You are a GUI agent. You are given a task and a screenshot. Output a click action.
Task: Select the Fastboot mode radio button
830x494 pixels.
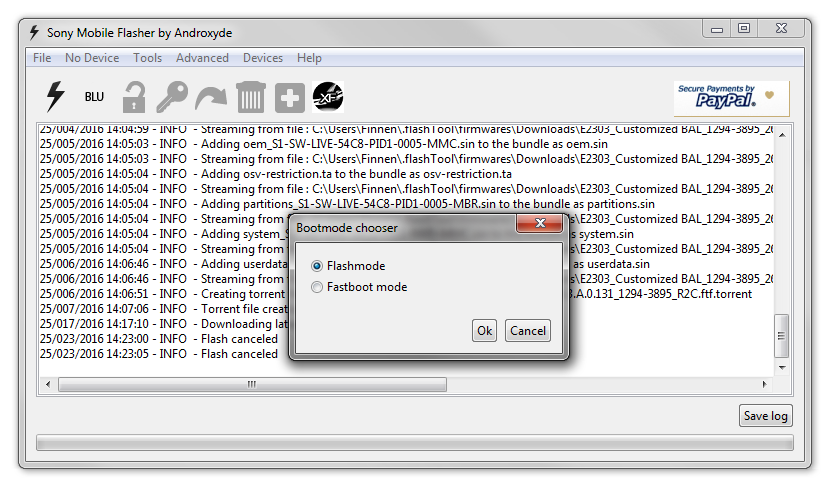317,287
